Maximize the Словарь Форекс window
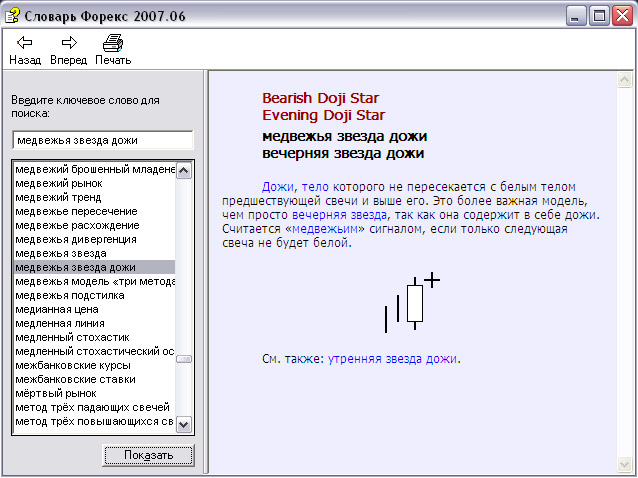The image size is (638, 478). click(599, 16)
